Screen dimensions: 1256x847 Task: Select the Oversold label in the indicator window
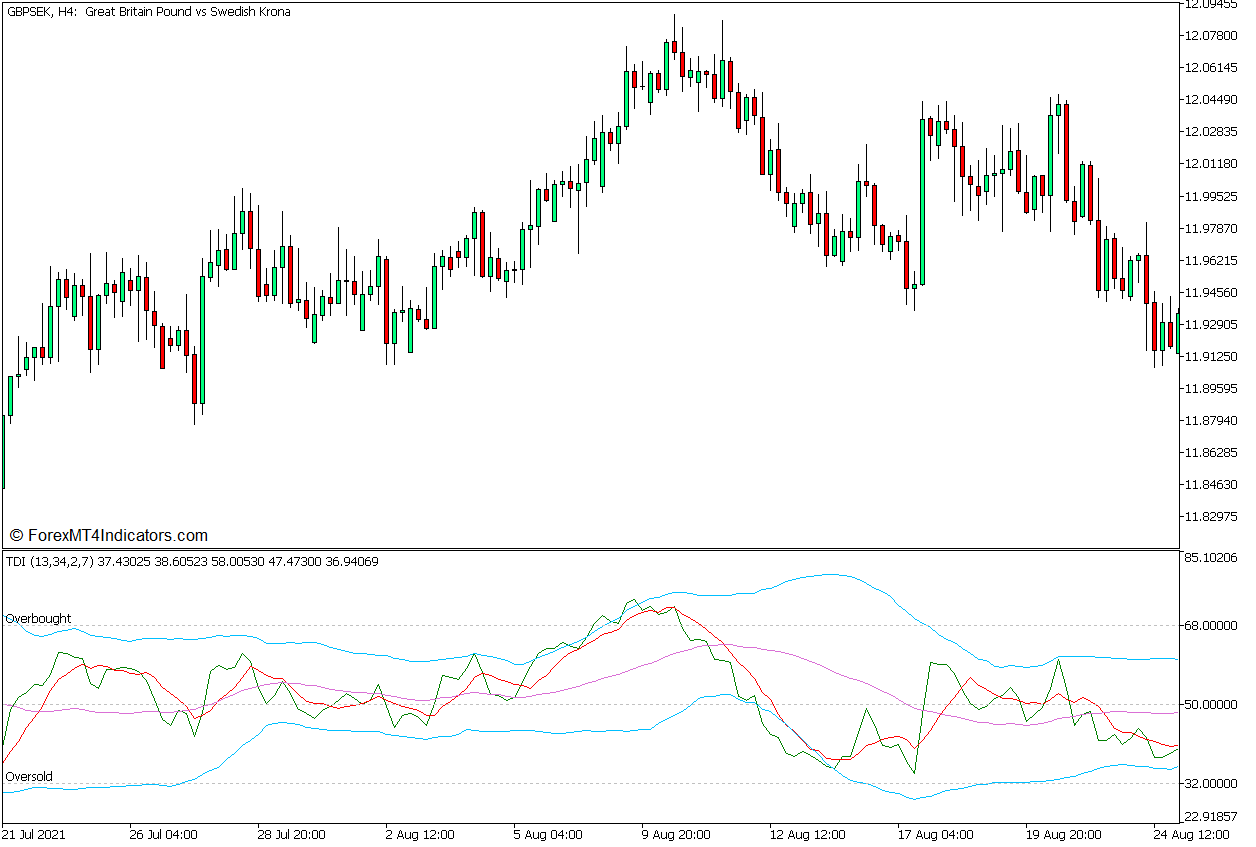[x=28, y=777]
